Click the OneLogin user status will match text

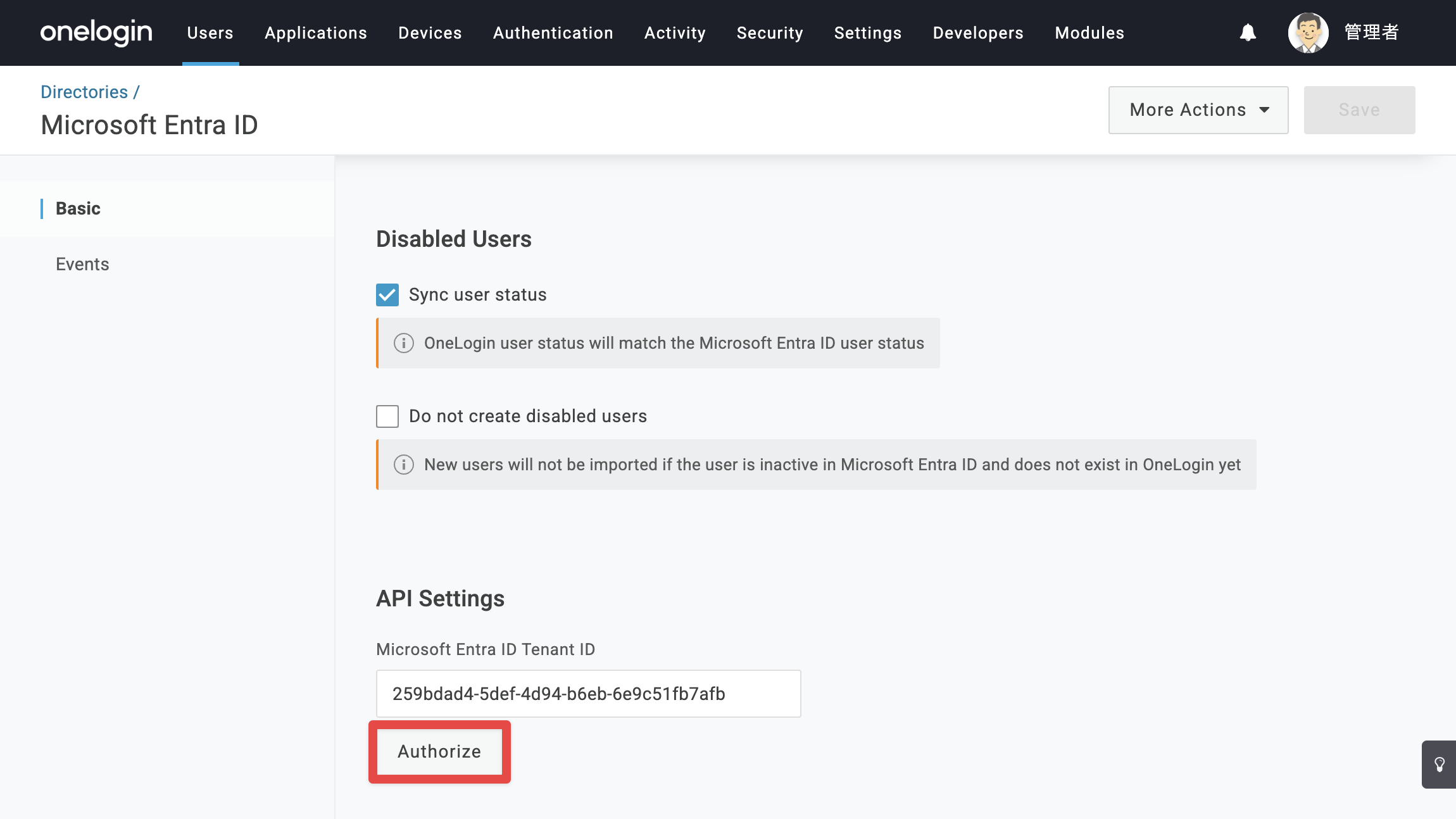click(x=674, y=343)
